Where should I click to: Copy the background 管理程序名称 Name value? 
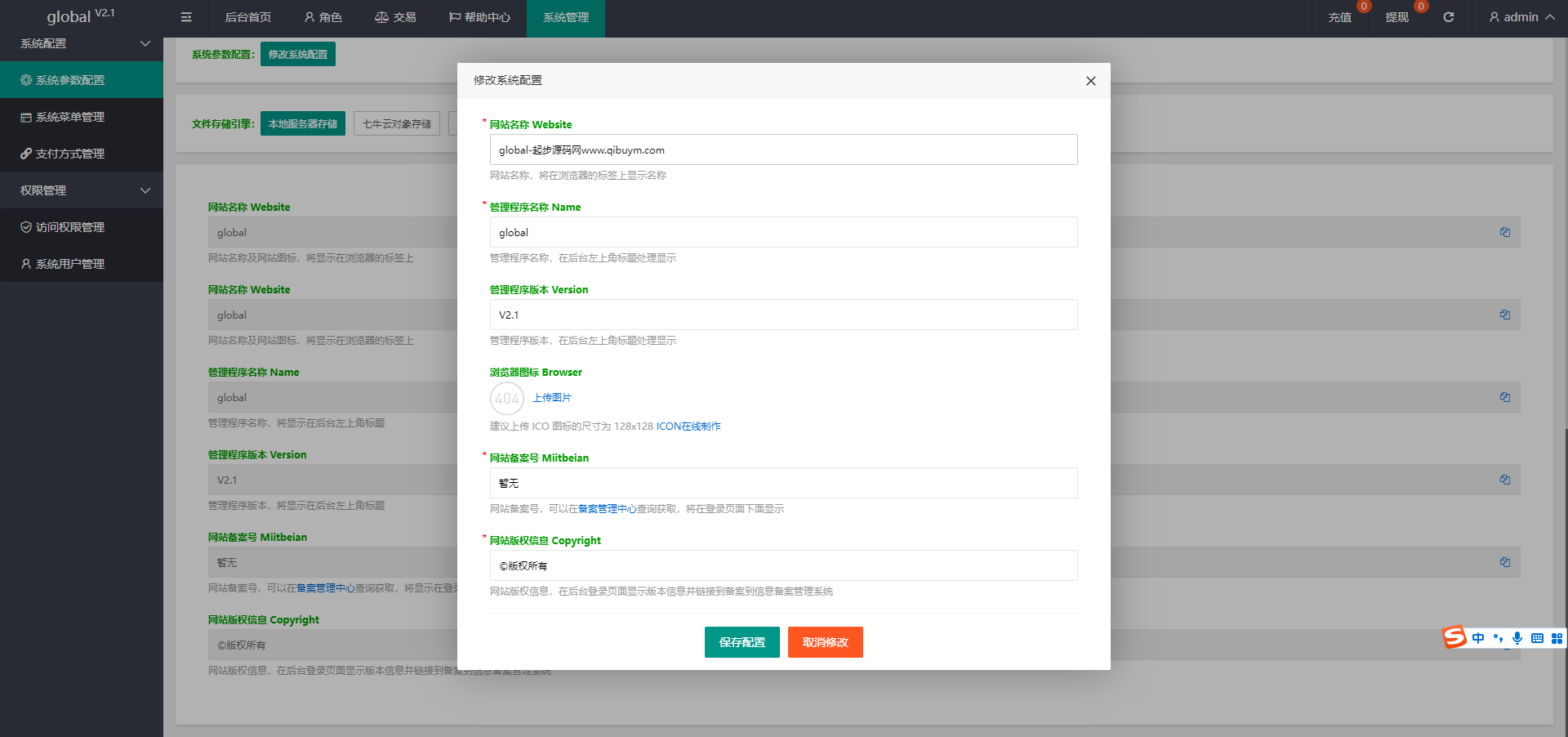point(1505,397)
